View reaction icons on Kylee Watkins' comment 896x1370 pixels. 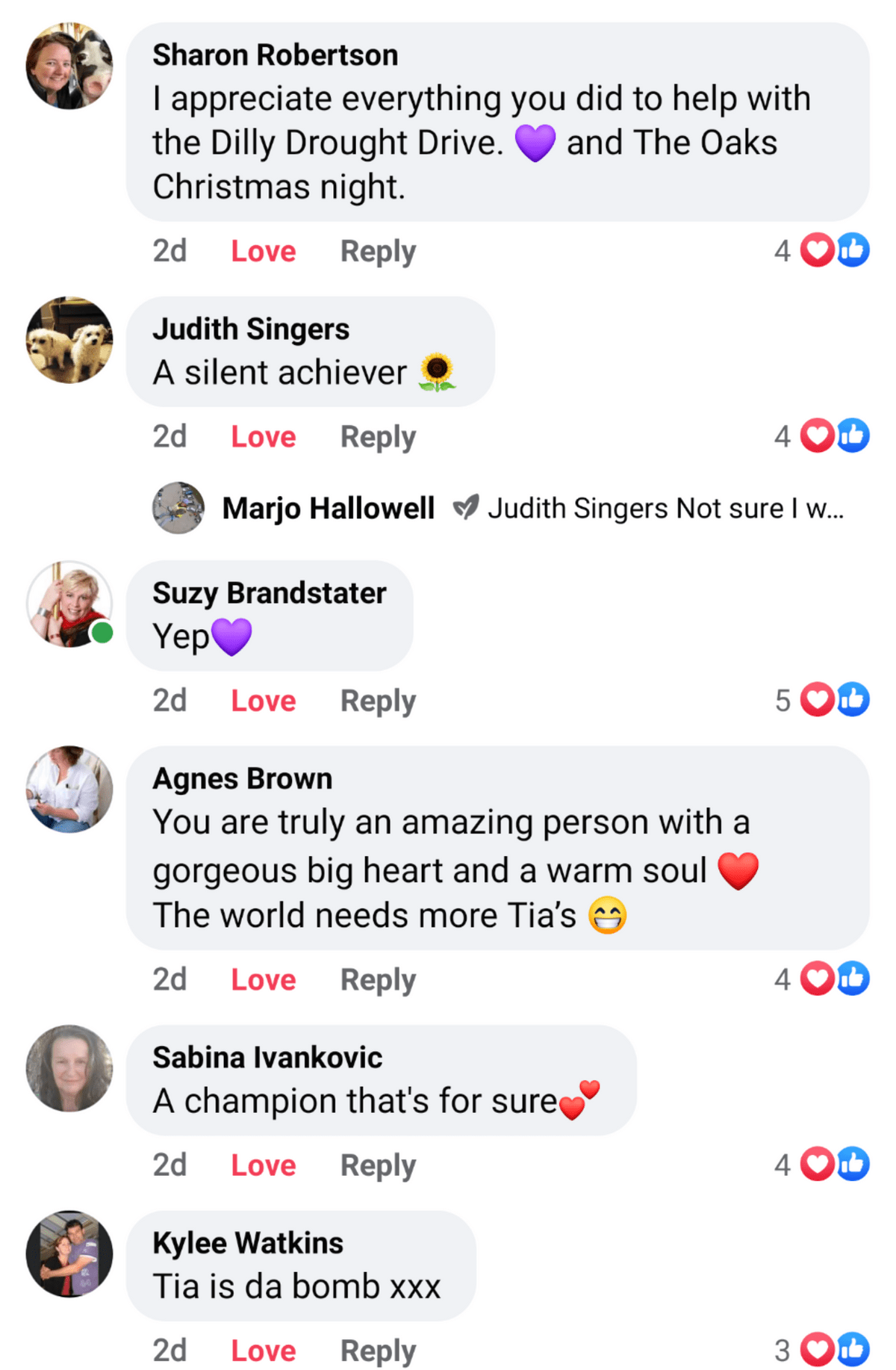(822, 1349)
